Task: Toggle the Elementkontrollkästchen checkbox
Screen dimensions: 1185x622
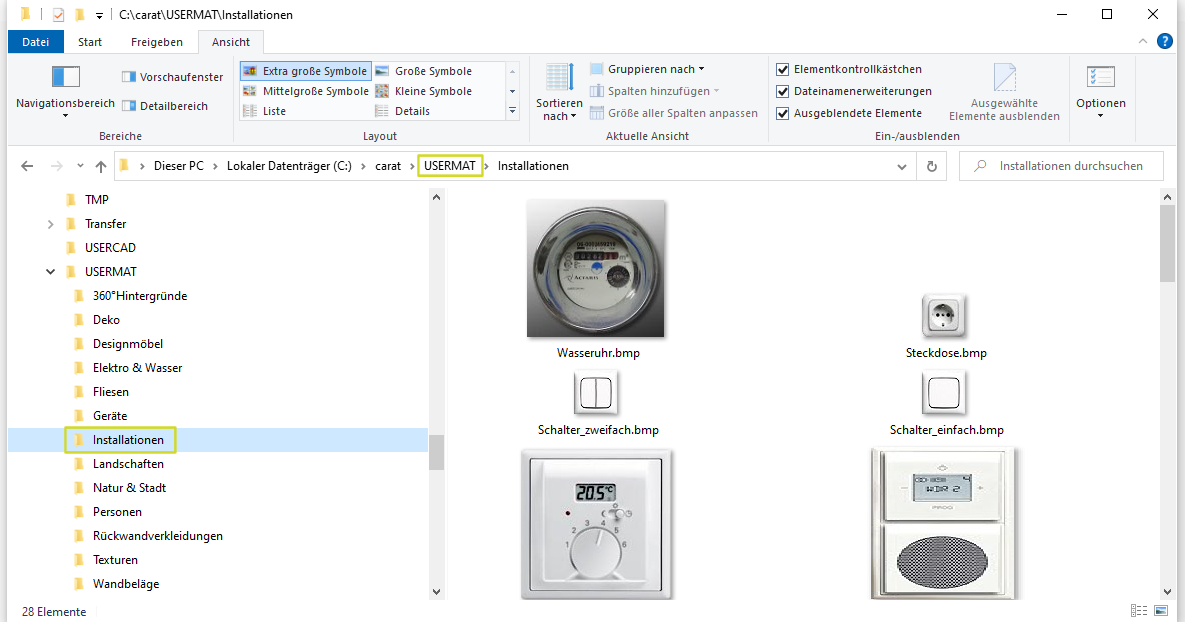Action: pos(783,70)
